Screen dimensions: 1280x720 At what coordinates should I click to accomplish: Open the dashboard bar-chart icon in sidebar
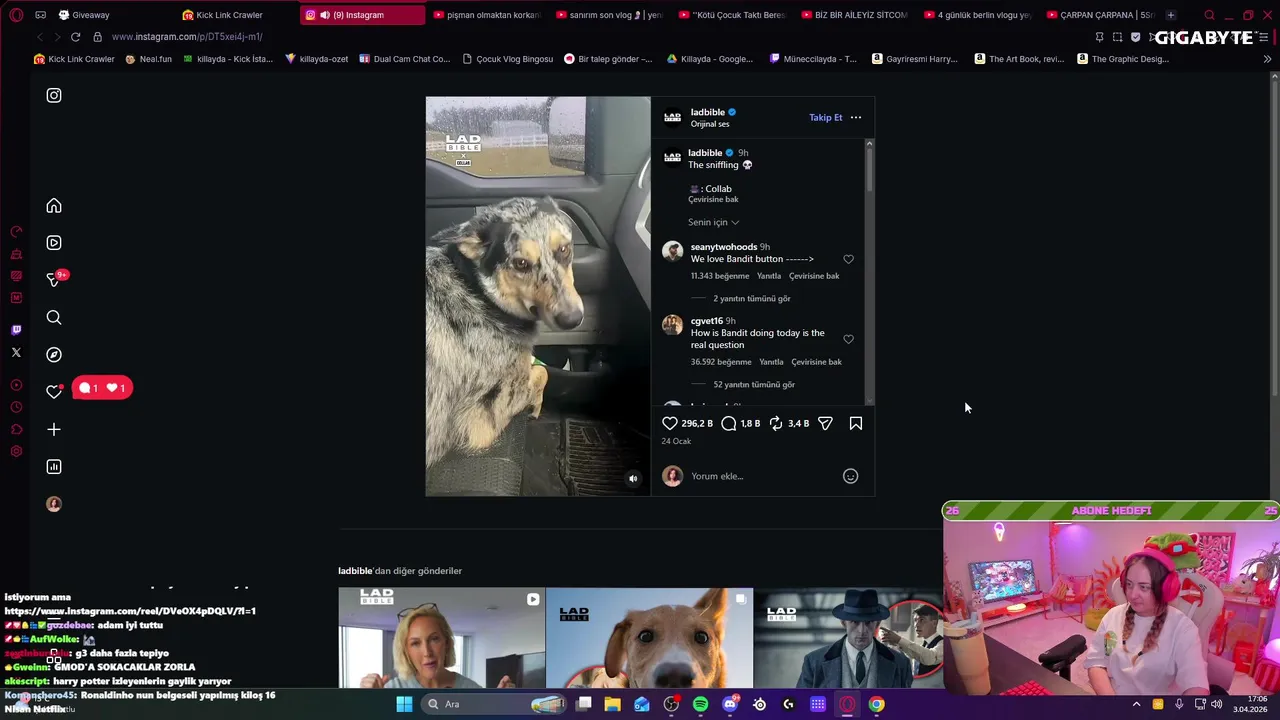[54, 467]
